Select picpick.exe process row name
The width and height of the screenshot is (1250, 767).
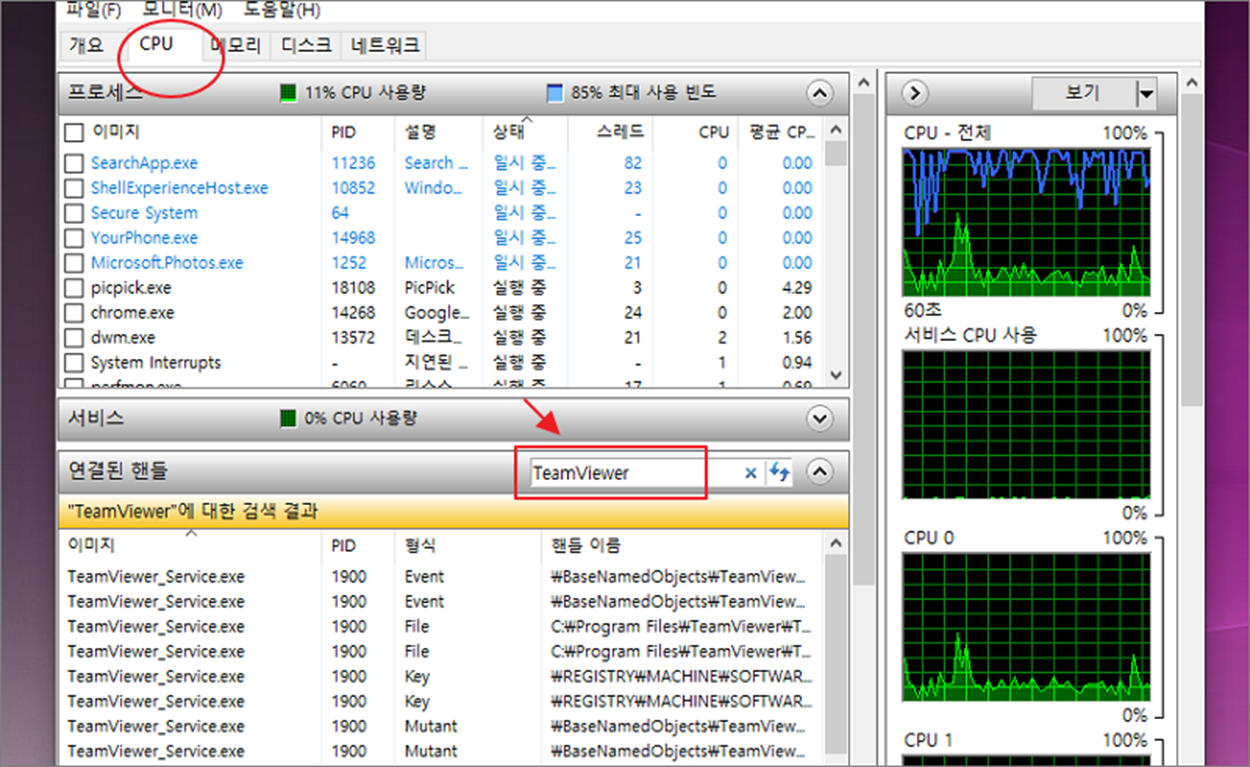click(131, 288)
